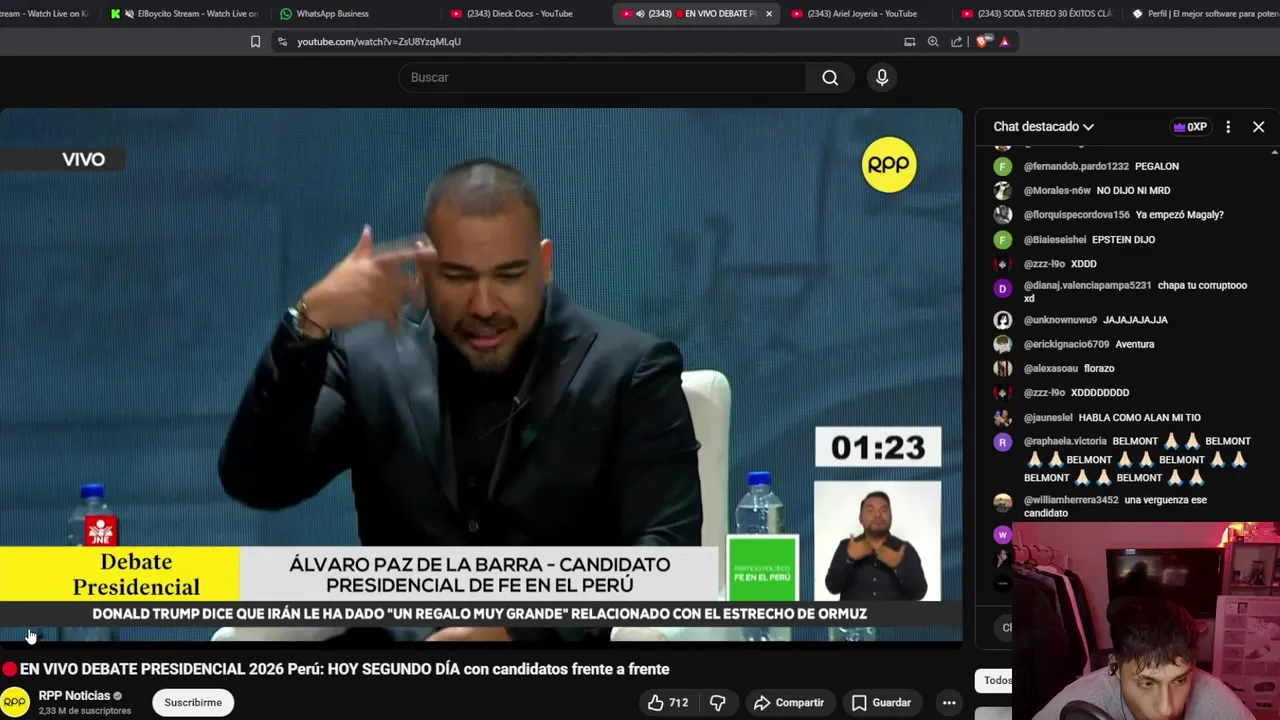Screen dimensions: 1280x720
Task: Click avatar of @williamherrera3452 in chat
Action: pyautogui.click(x=1002, y=503)
